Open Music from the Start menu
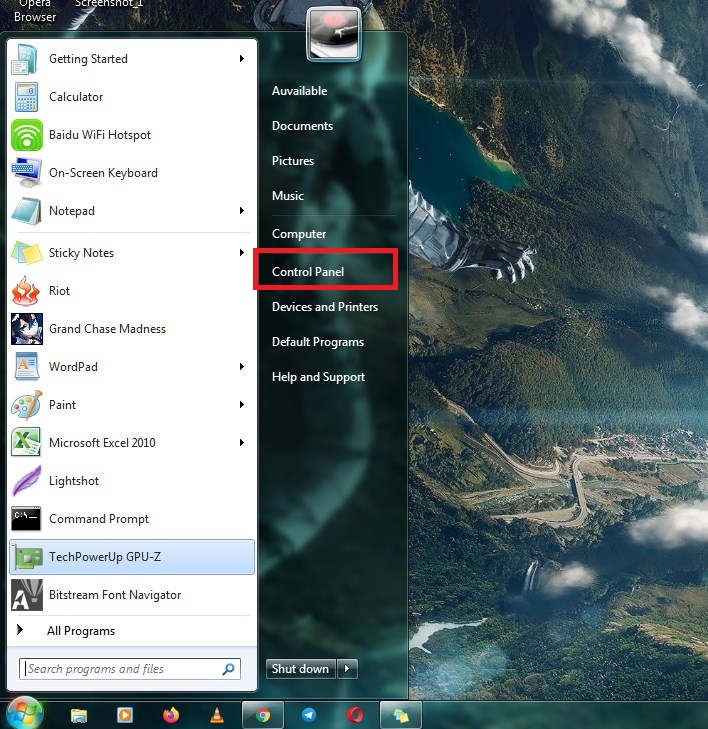The image size is (708, 729). click(288, 195)
